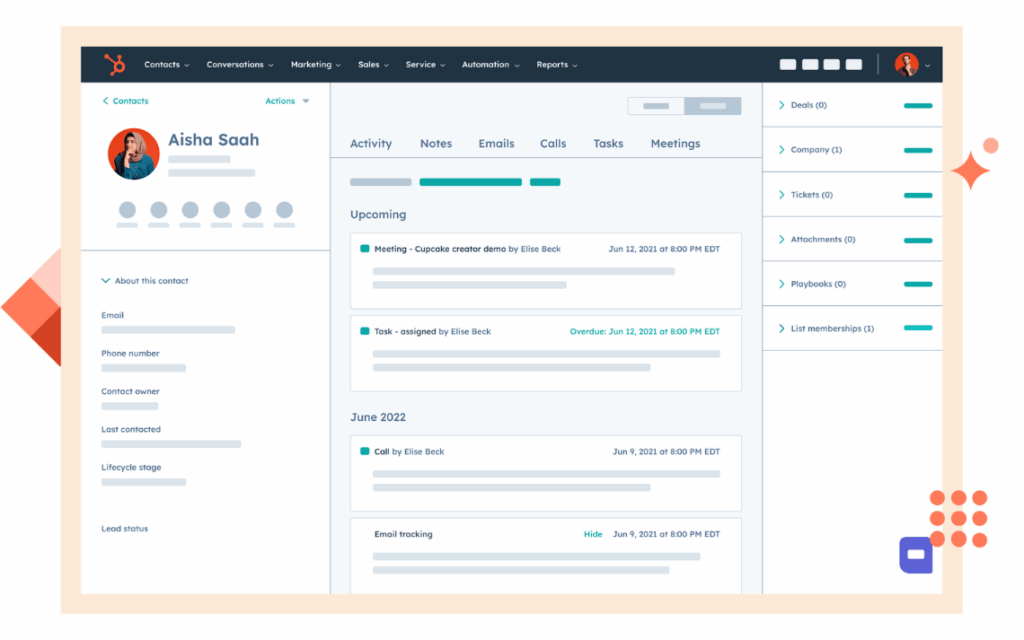Switch to the Tasks tab
This screenshot has width=1024, height=640.
click(608, 144)
